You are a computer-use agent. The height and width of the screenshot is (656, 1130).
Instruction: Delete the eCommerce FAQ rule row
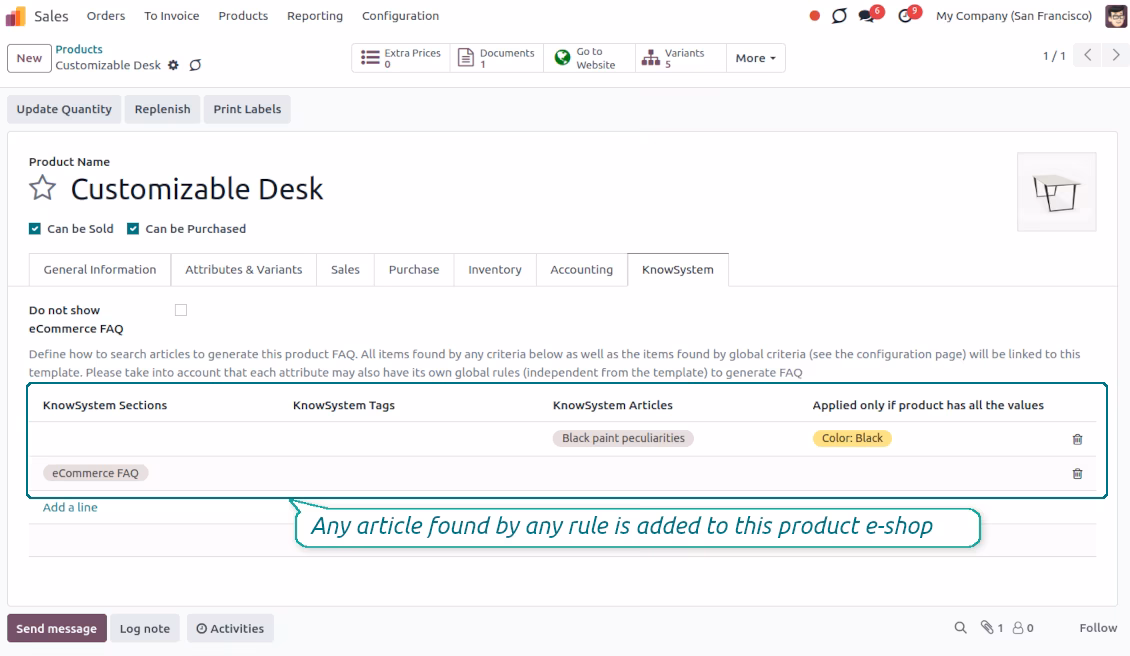pos(1077,474)
